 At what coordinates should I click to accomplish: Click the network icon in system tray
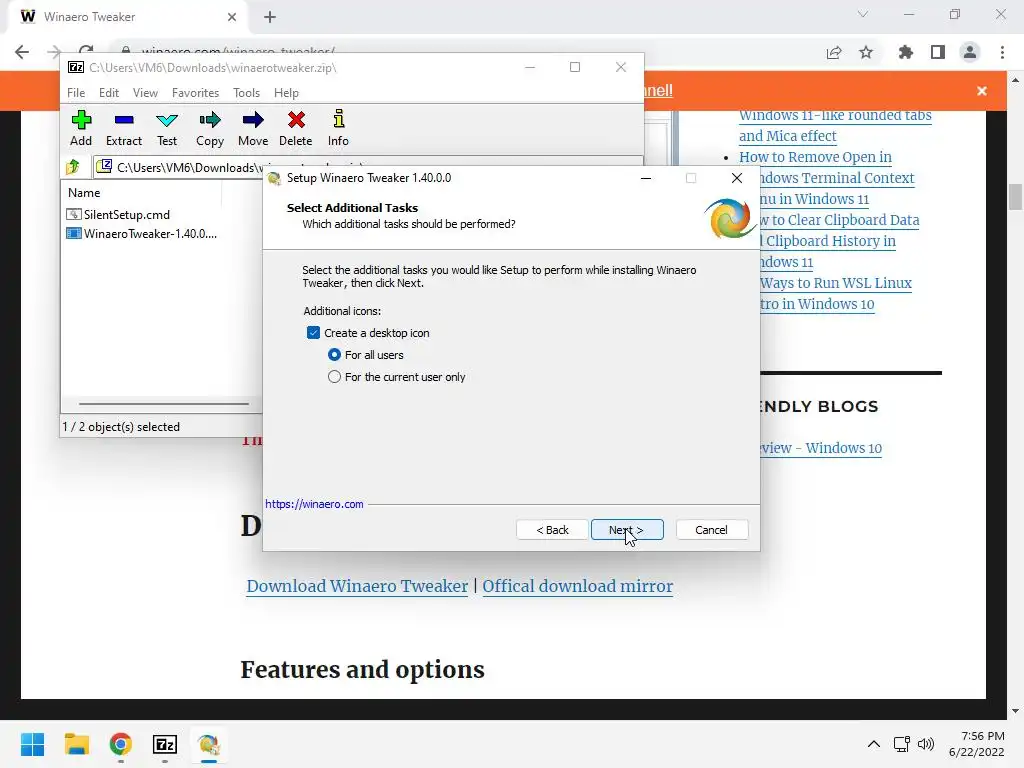click(902, 744)
